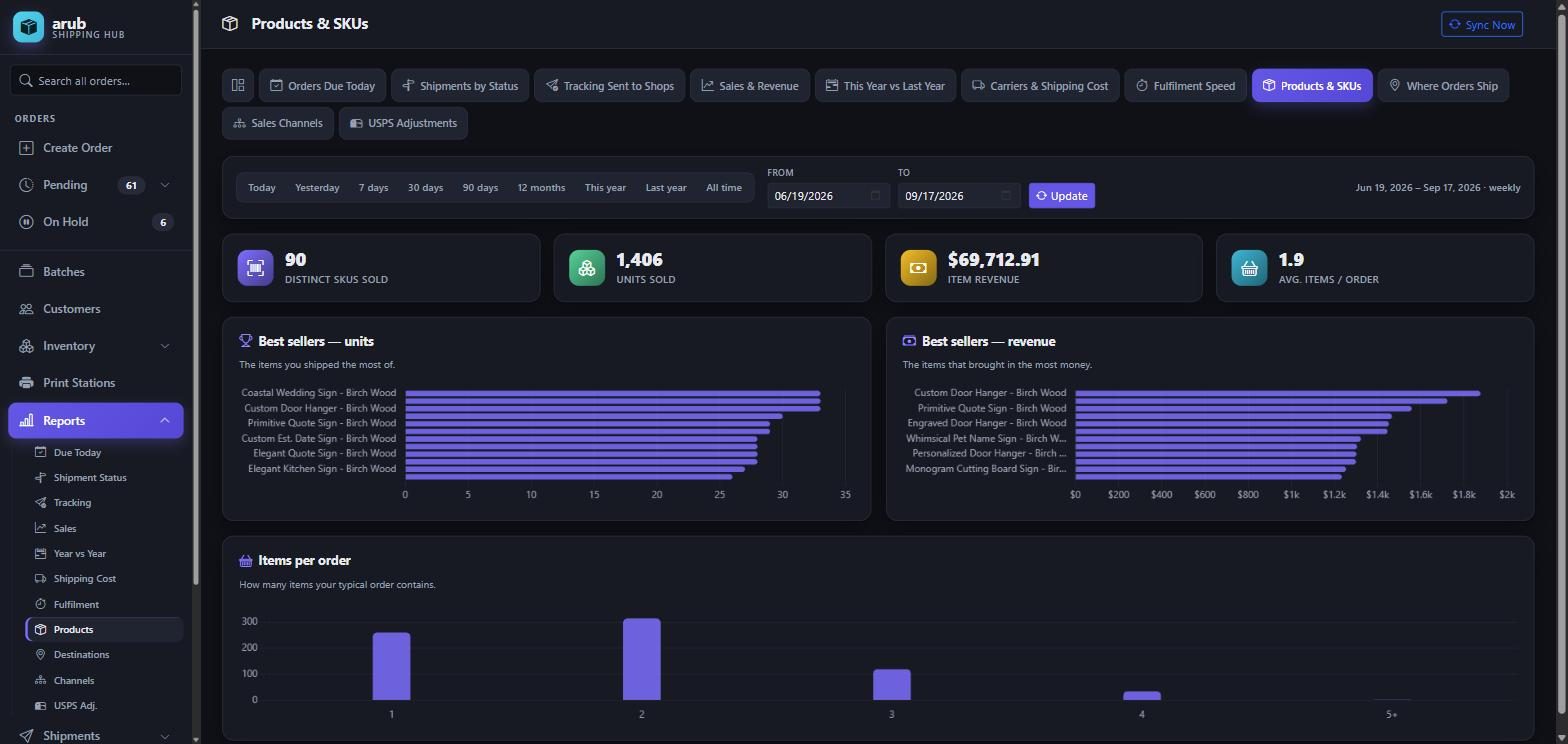
Task: Click the Distinct SKUs Sold scan icon
Action: pos(255,268)
